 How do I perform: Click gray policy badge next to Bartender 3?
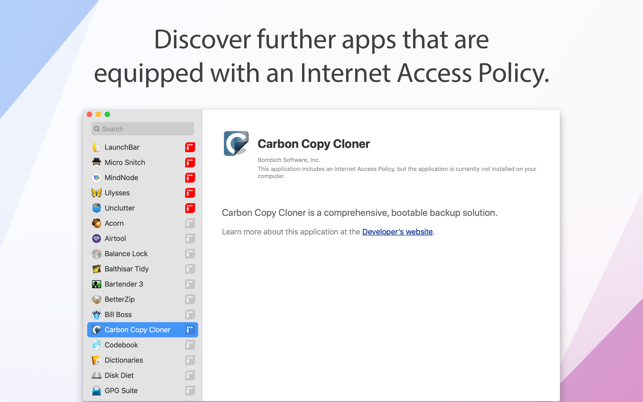click(190, 284)
